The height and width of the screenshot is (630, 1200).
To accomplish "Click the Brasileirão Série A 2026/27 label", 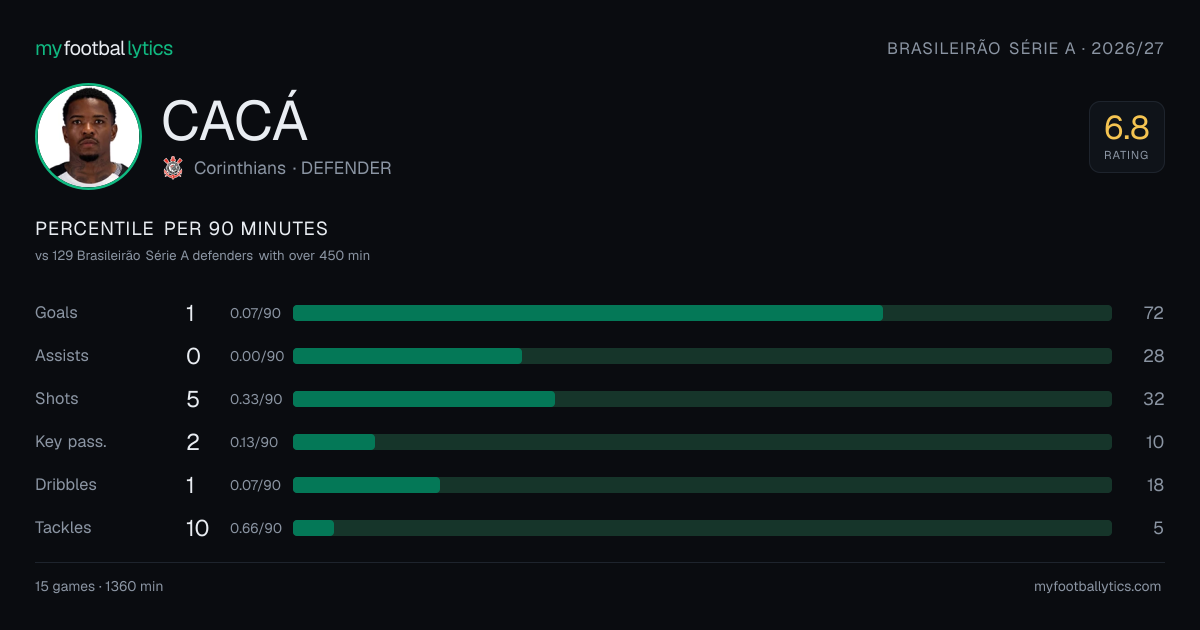I will pyautogui.click(x=1026, y=48).
